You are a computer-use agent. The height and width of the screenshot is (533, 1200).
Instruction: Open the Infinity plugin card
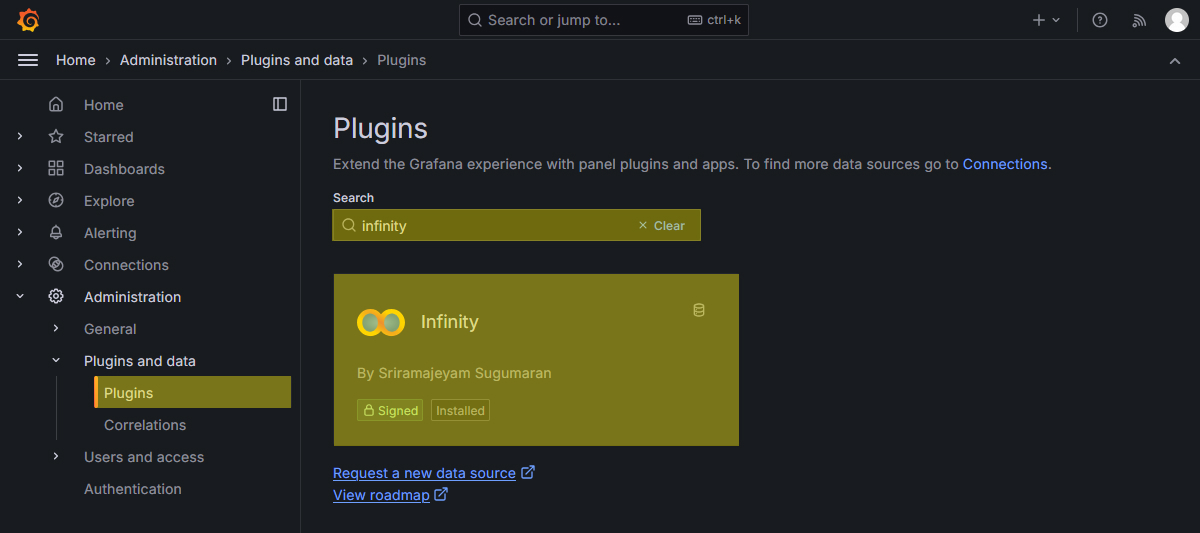[536, 360]
